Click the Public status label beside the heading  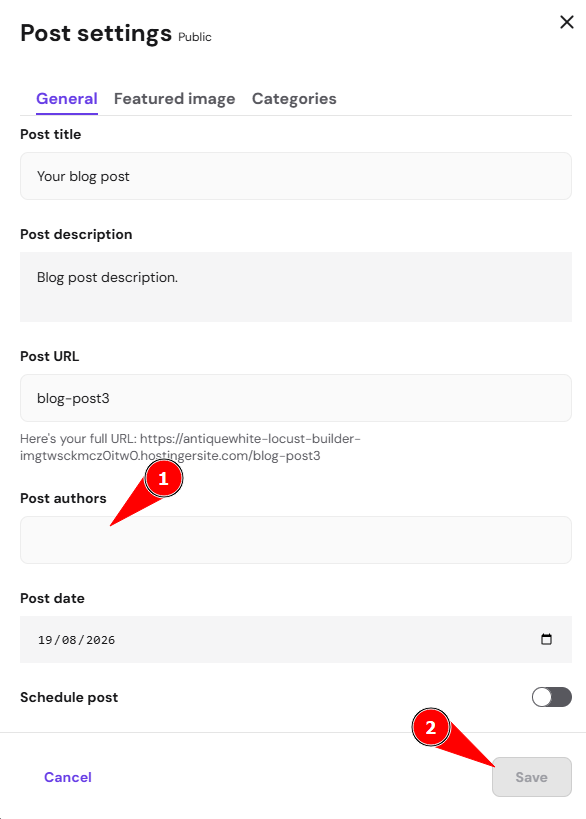pos(195,37)
